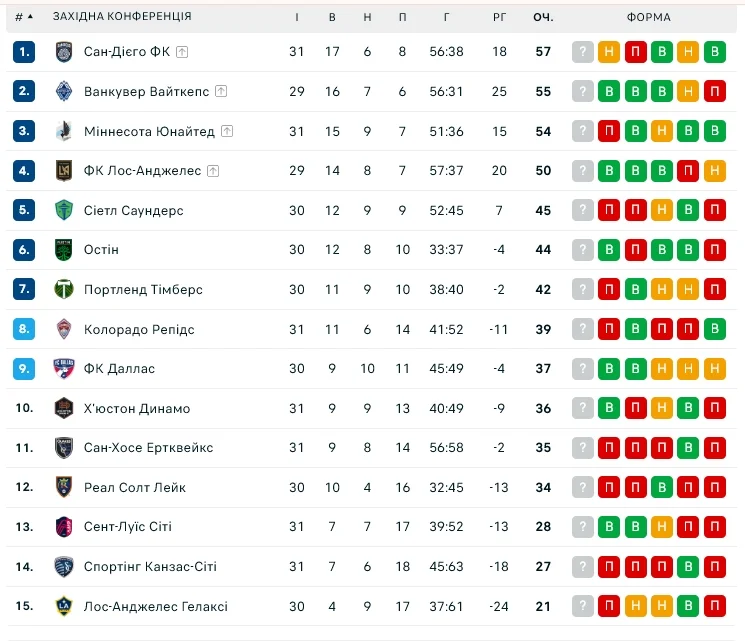Open the Реал Солт Лейк team page

coord(135,487)
